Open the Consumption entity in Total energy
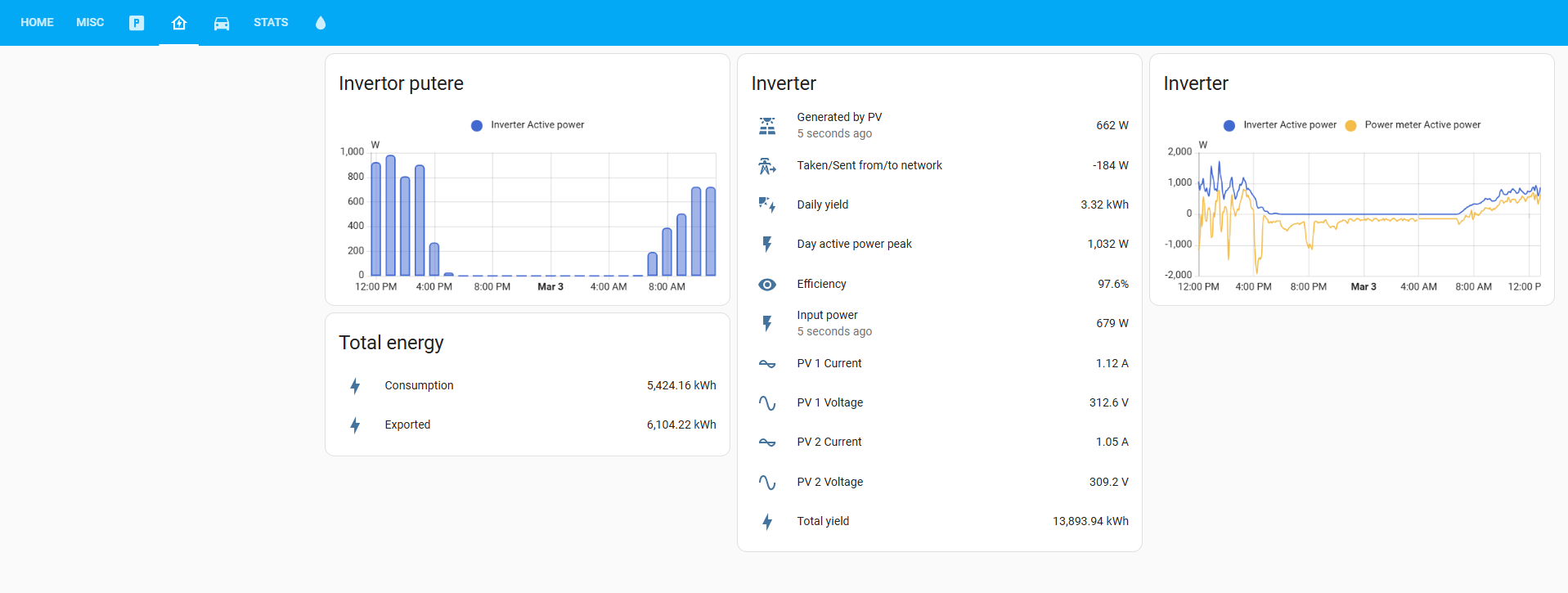The height and width of the screenshot is (593, 1568). [x=528, y=386]
